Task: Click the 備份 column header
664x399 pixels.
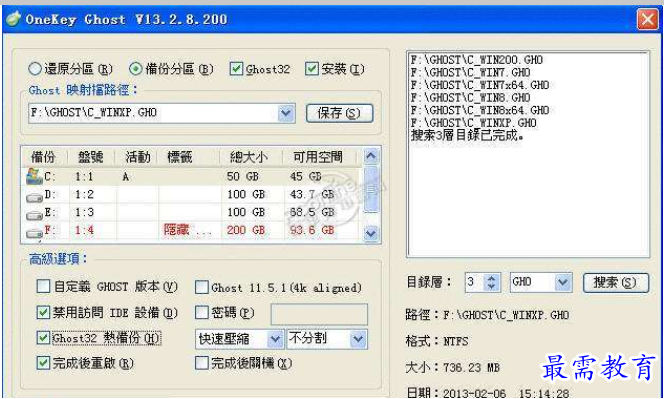Action: (x=44, y=157)
